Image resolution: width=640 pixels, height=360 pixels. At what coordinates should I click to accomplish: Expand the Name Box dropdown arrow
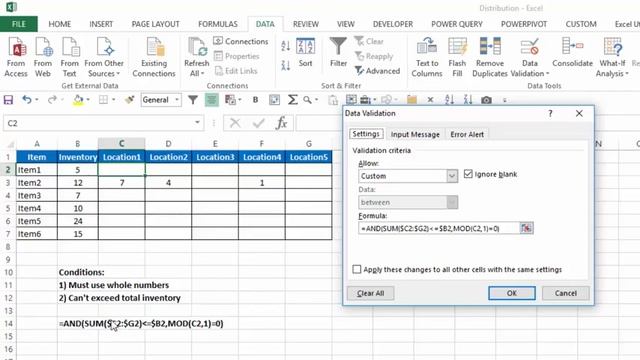(197, 122)
